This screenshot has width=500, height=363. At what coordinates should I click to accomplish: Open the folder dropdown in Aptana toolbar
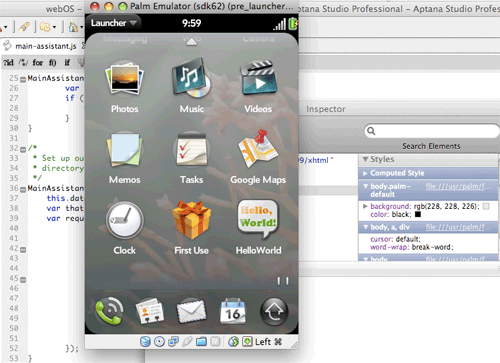[54, 27]
